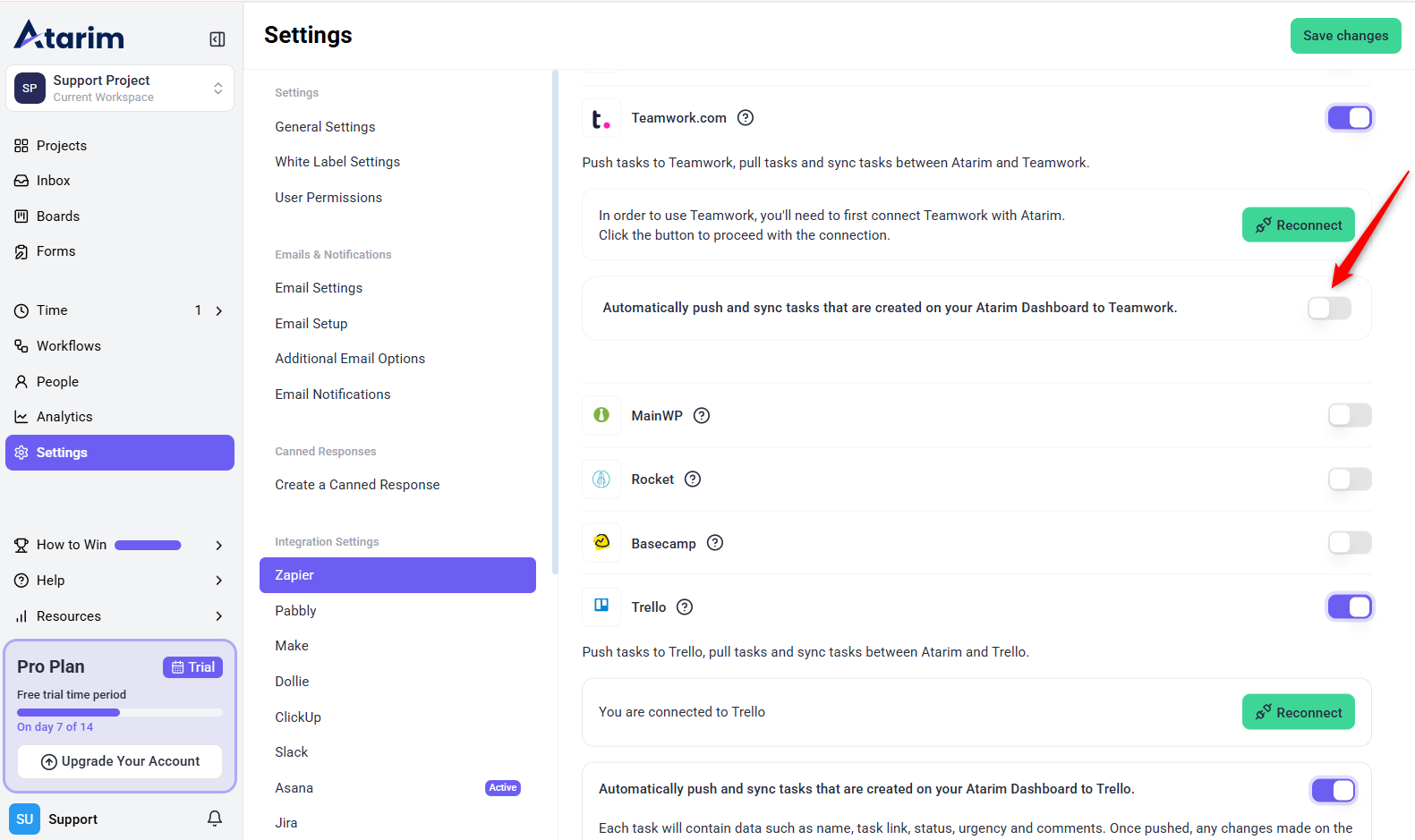Open the Support Project workspace switcher

pyautogui.click(x=120, y=89)
